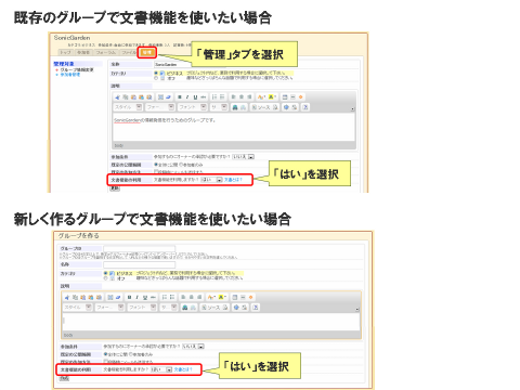Open text color picker in グループを作る editor
This screenshot has width=520, height=390.
pos(211,297)
